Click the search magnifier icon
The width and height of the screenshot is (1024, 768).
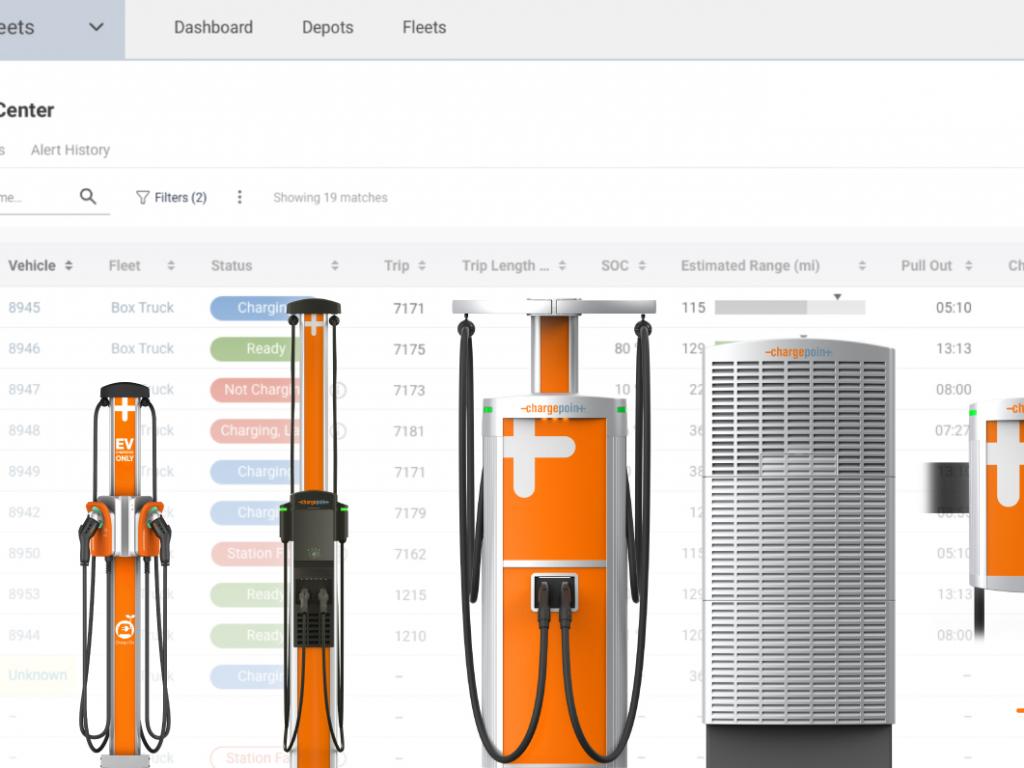point(88,197)
